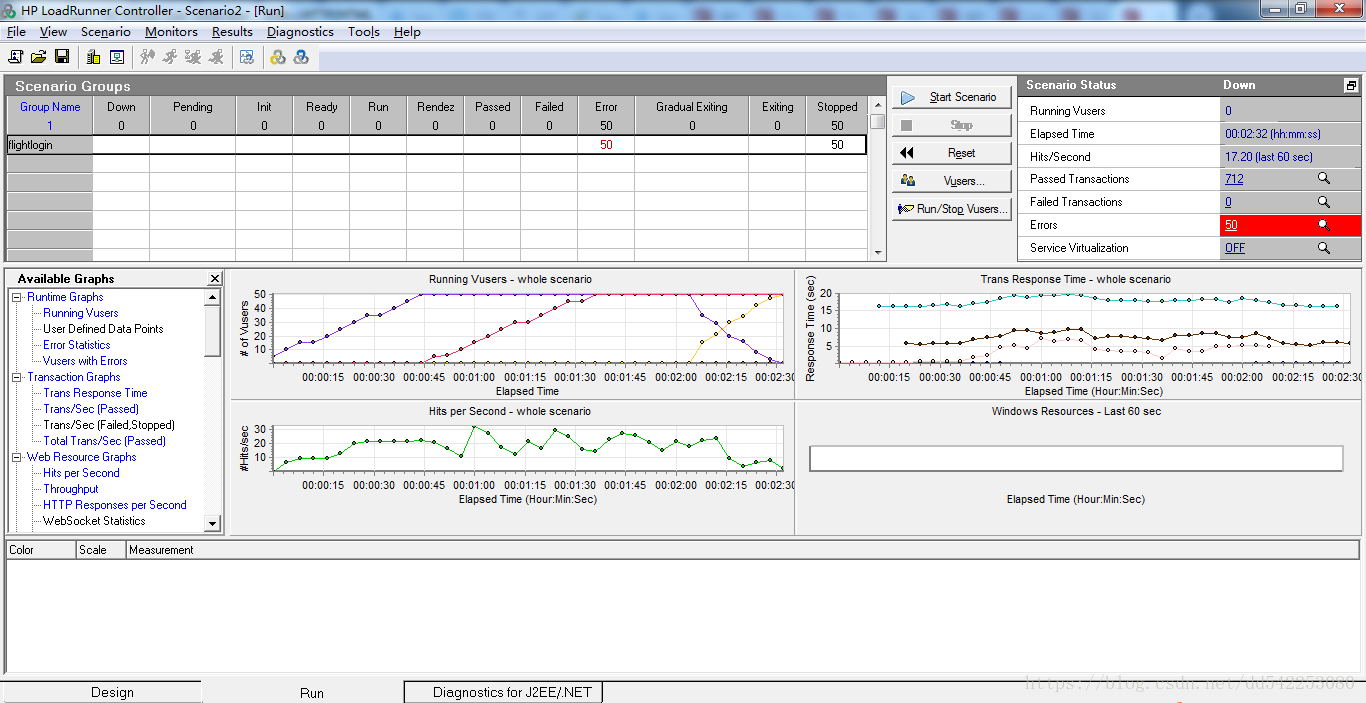Select Hits per Second tree item
This screenshot has width=1366, height=703.
click(x=81, y=473)
